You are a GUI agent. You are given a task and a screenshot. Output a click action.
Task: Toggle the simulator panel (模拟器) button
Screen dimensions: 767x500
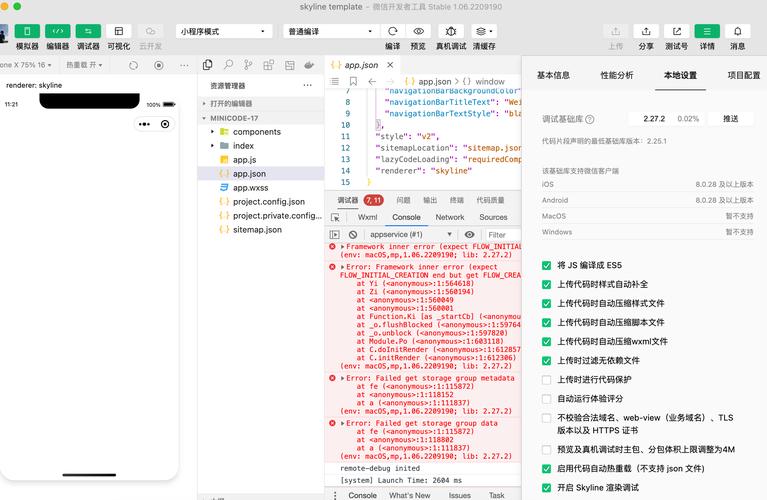point(27,31)
